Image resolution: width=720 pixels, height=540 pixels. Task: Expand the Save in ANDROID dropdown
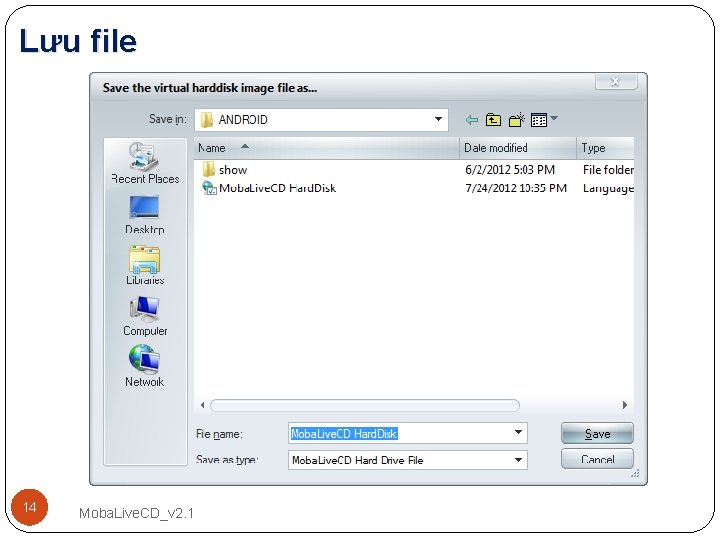click(438, 119)
